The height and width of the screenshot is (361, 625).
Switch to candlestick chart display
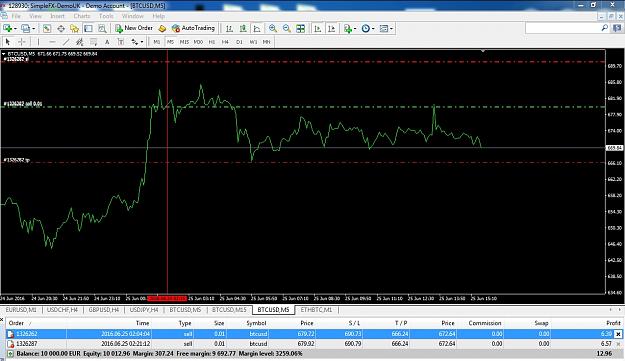243,28
